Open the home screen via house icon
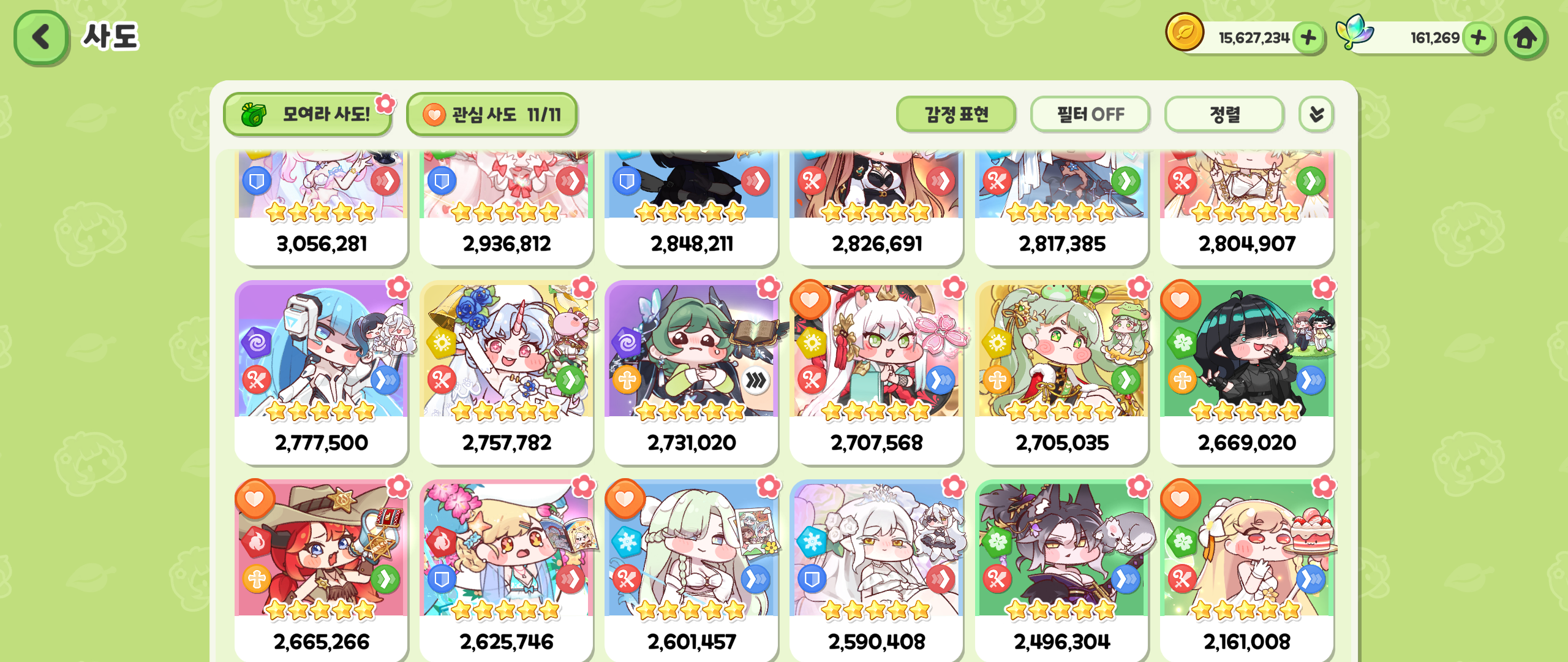Screen dimensions: 1568x662 pyautogui.click(x=1525, y=38)
